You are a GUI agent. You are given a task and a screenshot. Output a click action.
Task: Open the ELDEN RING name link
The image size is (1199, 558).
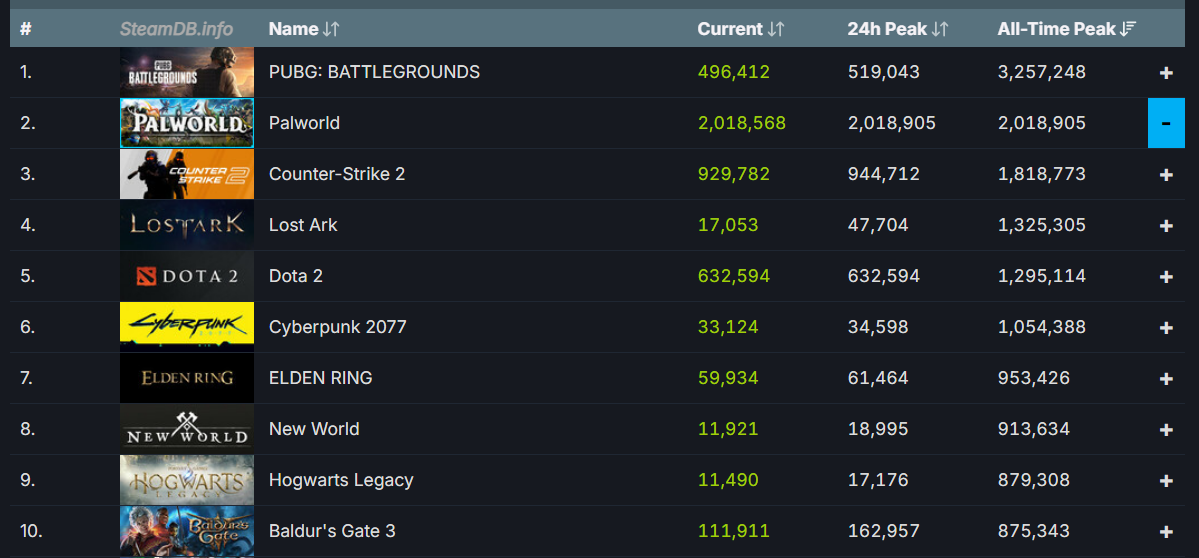[321, 378]
